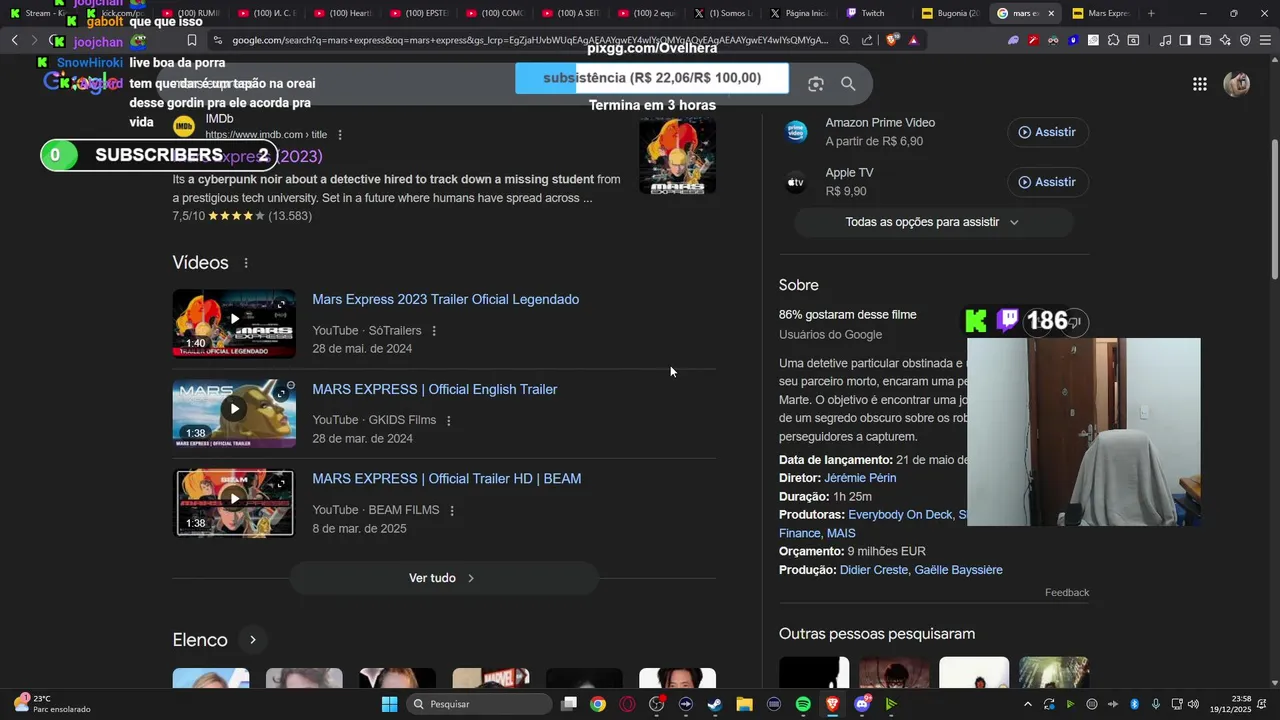Viewport: 1280px width, 720px height.
Task: Expand Todas as opções para assistir
Action: [932, 222]
